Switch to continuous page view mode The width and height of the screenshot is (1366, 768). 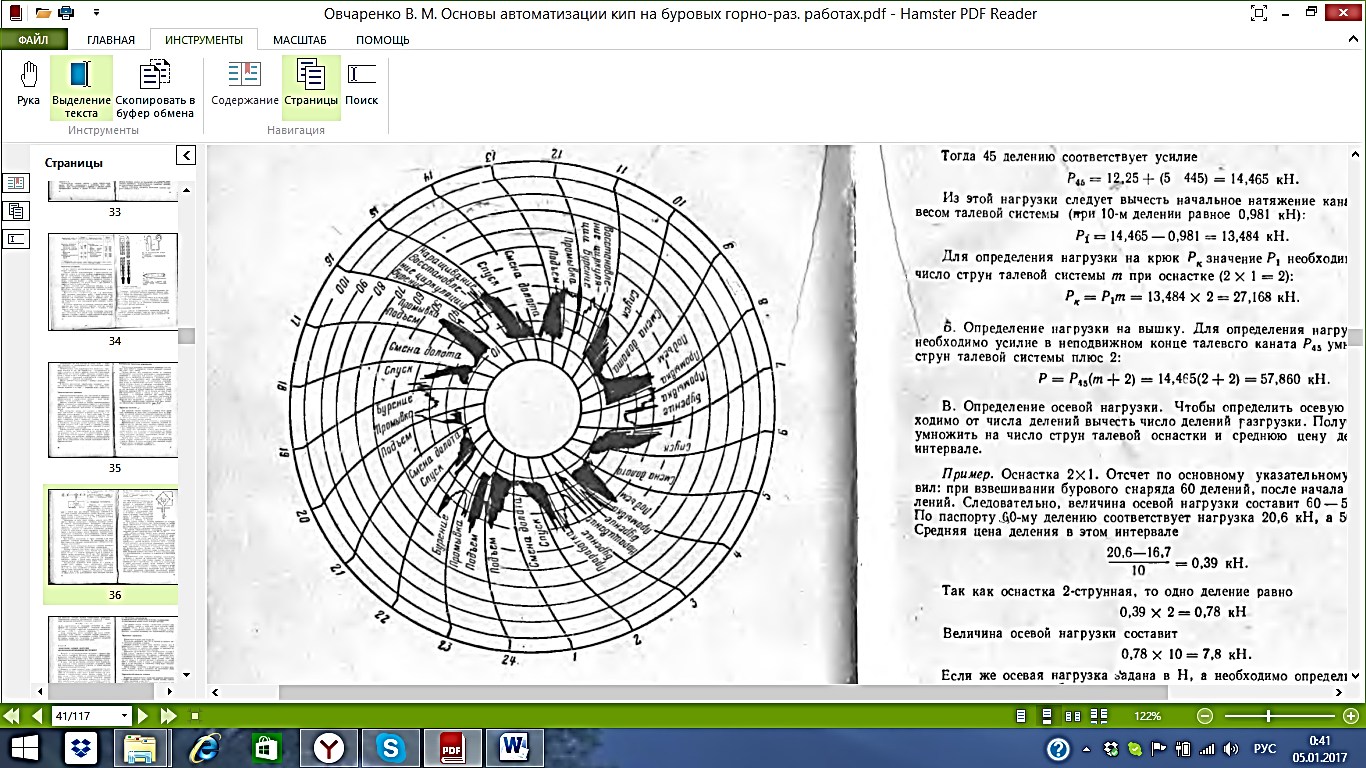1047,716
